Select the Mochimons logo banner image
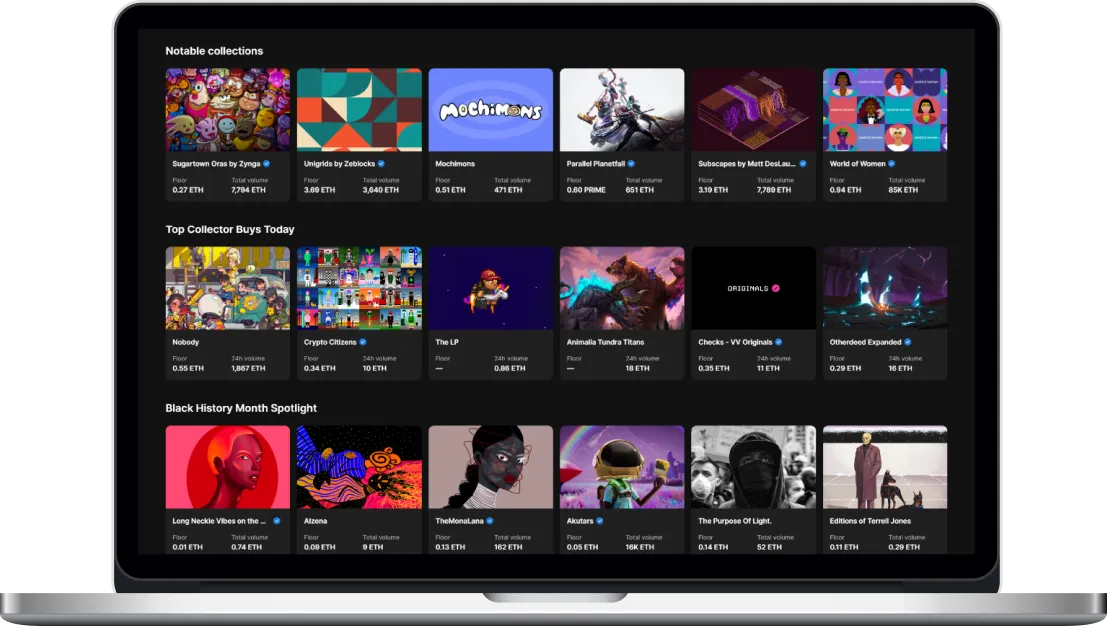This screenshot has width=1107, height=626. [491, 109]
